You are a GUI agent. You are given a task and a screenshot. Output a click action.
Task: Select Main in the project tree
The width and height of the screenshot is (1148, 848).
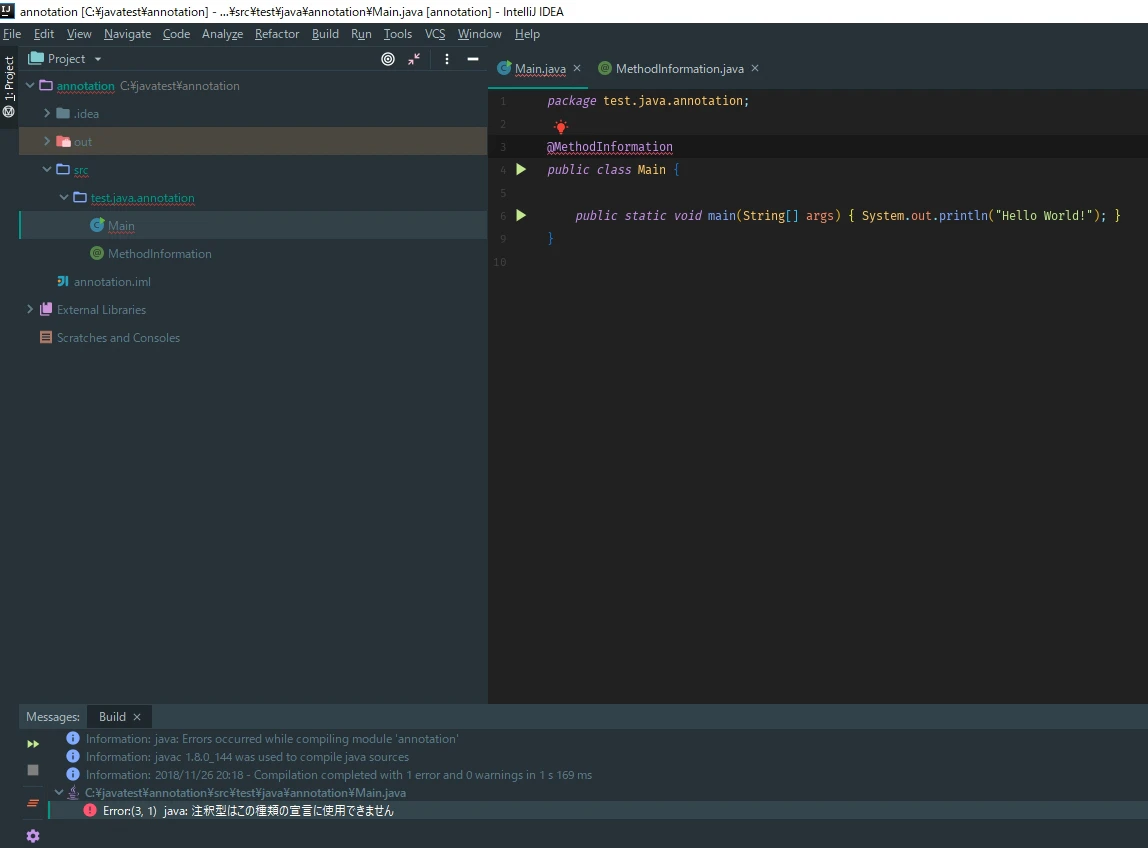coord(253,226)
